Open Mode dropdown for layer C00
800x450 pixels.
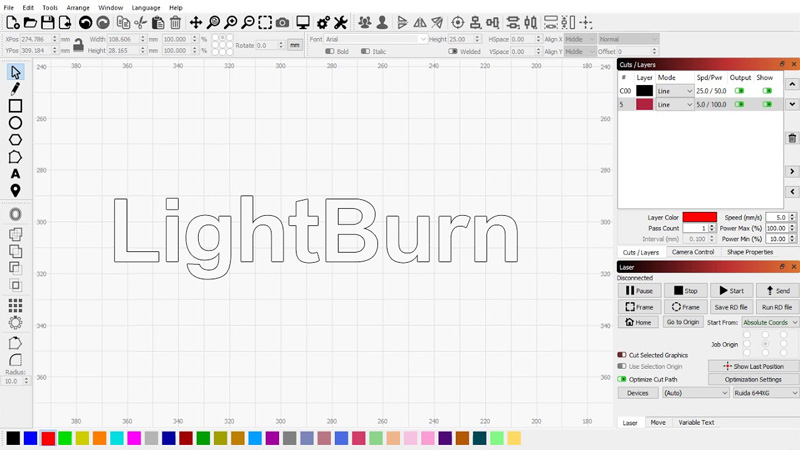[675, 91]
